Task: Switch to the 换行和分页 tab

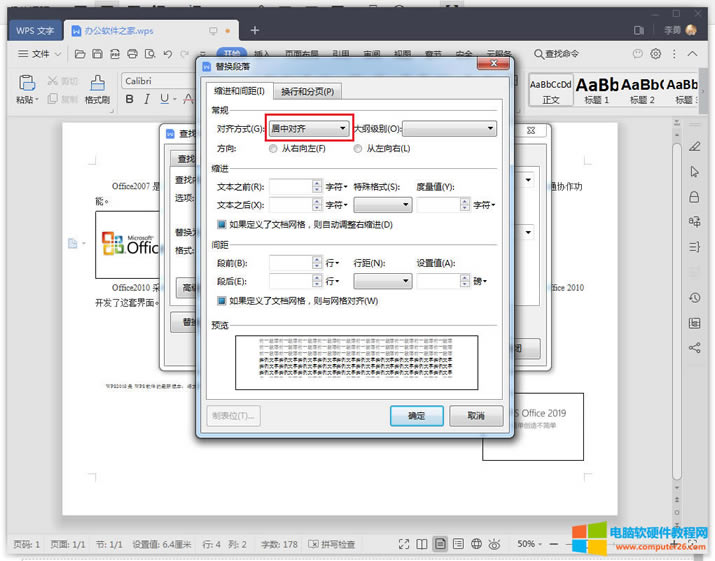Action: (x=307, y=92)
